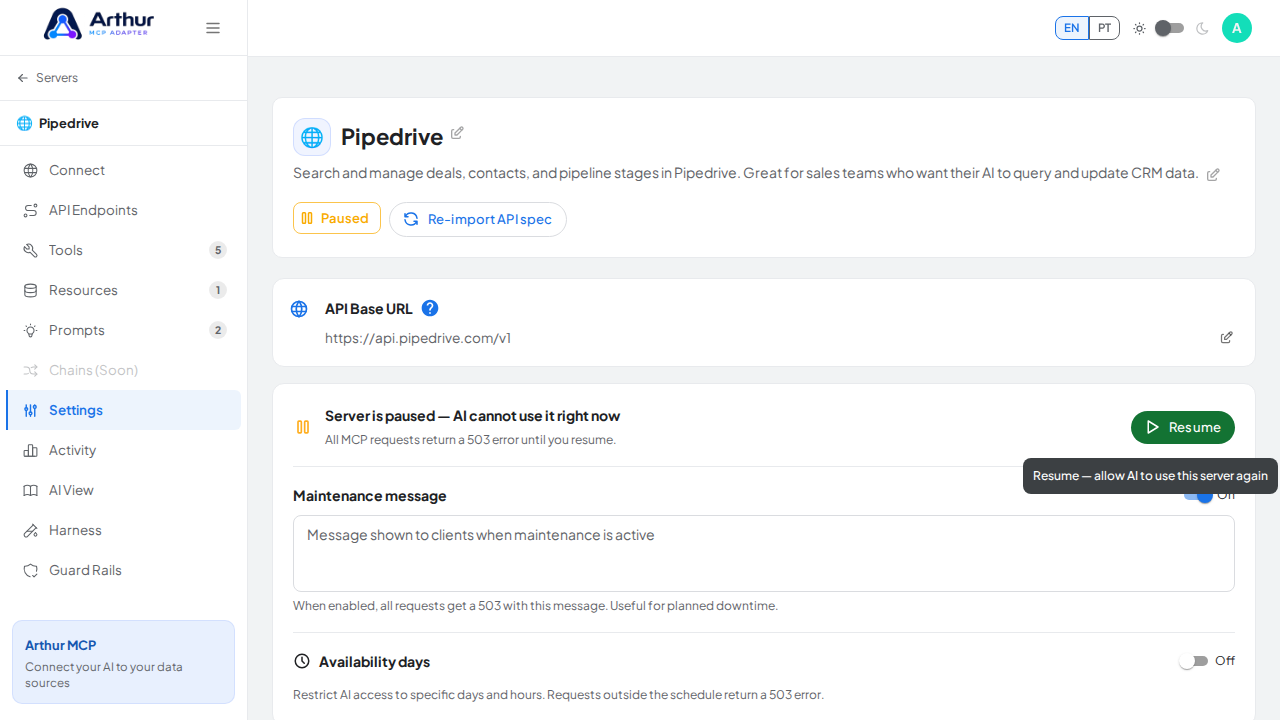This screenshot has height=720, width=1280.
Task: Click the Harness icon in sidebar
Action: 31,530
